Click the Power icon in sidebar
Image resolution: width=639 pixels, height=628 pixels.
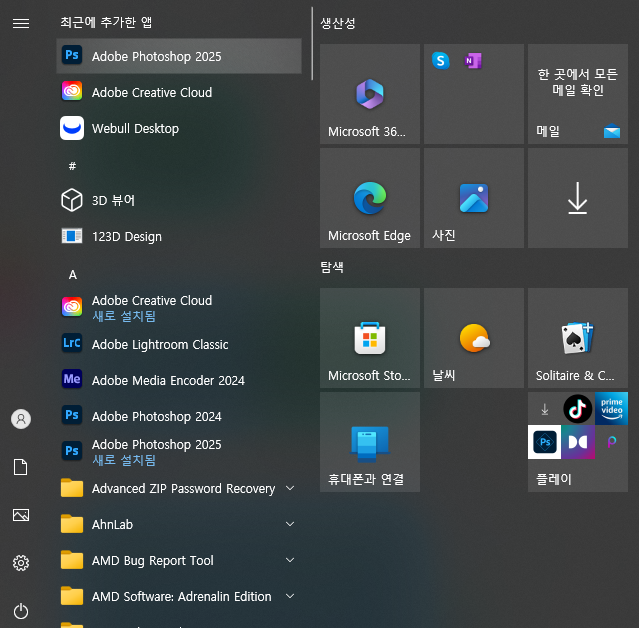(x=21, y=611)
